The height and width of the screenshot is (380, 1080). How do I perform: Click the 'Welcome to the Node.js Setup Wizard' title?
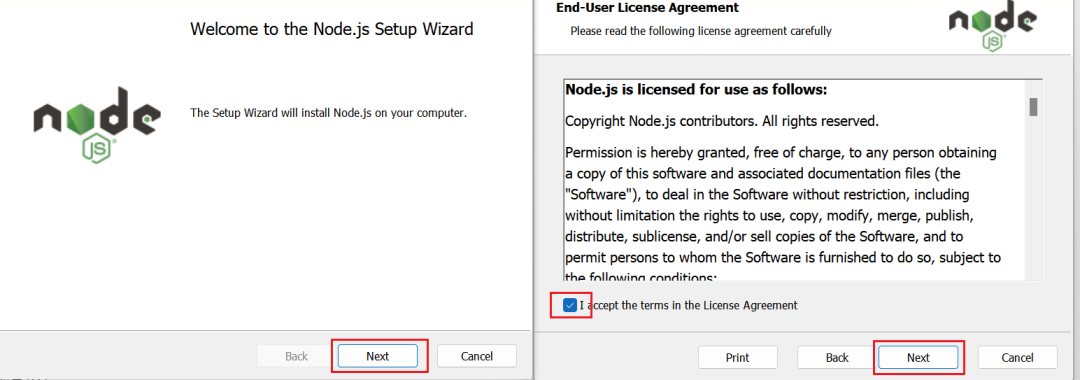pyautogui.click(x=332, y=30)
